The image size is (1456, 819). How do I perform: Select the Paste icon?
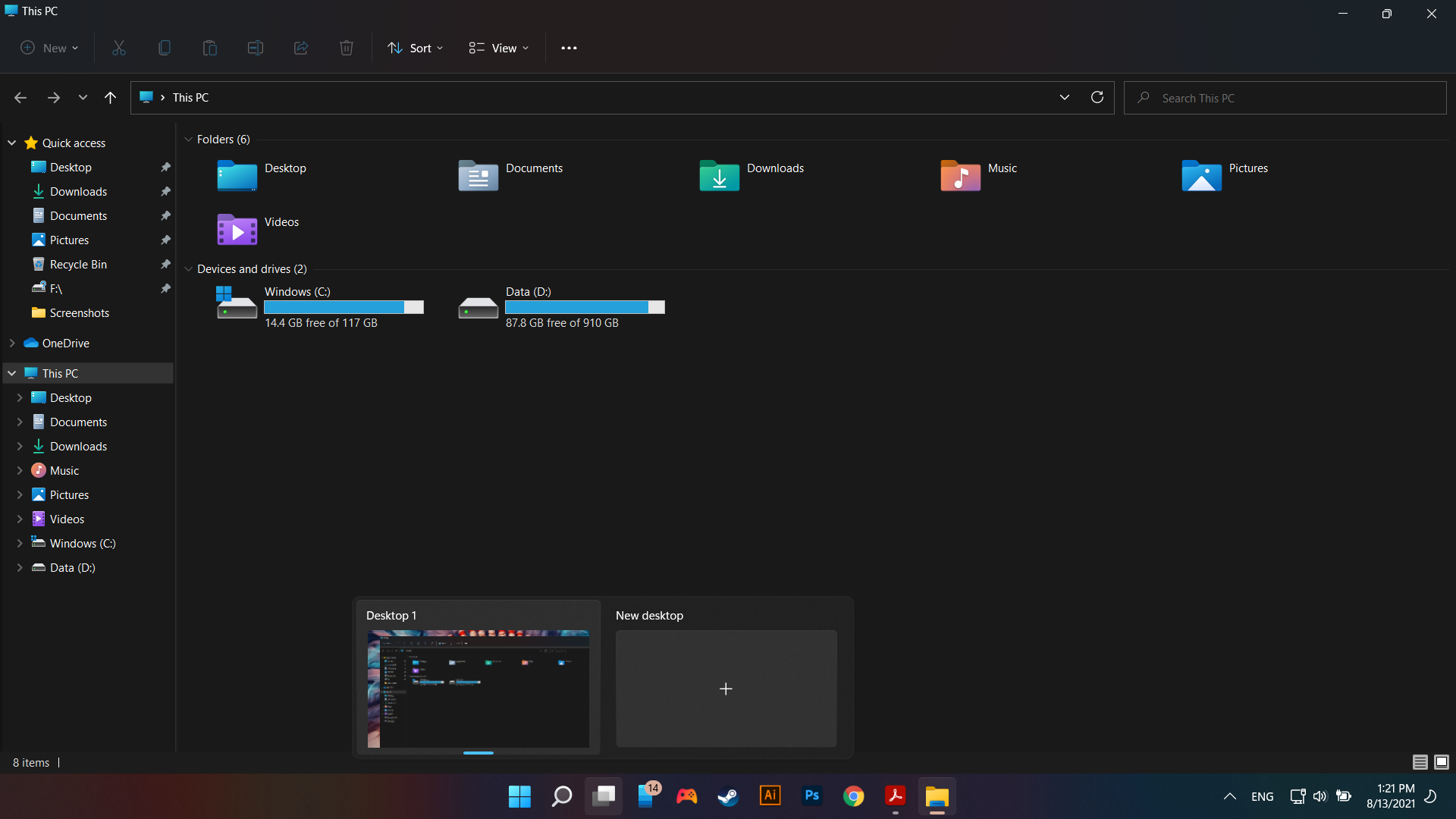tap(209, 48)
